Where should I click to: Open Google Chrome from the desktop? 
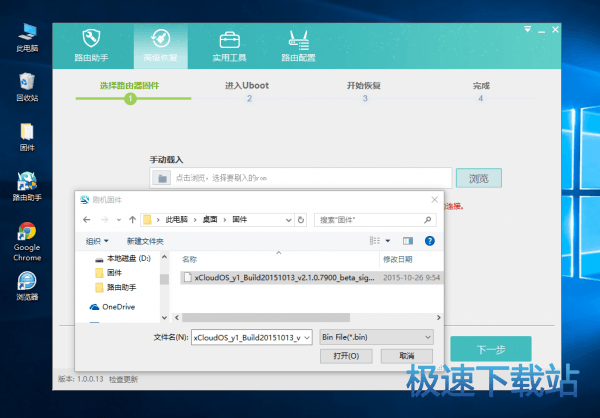27,240
